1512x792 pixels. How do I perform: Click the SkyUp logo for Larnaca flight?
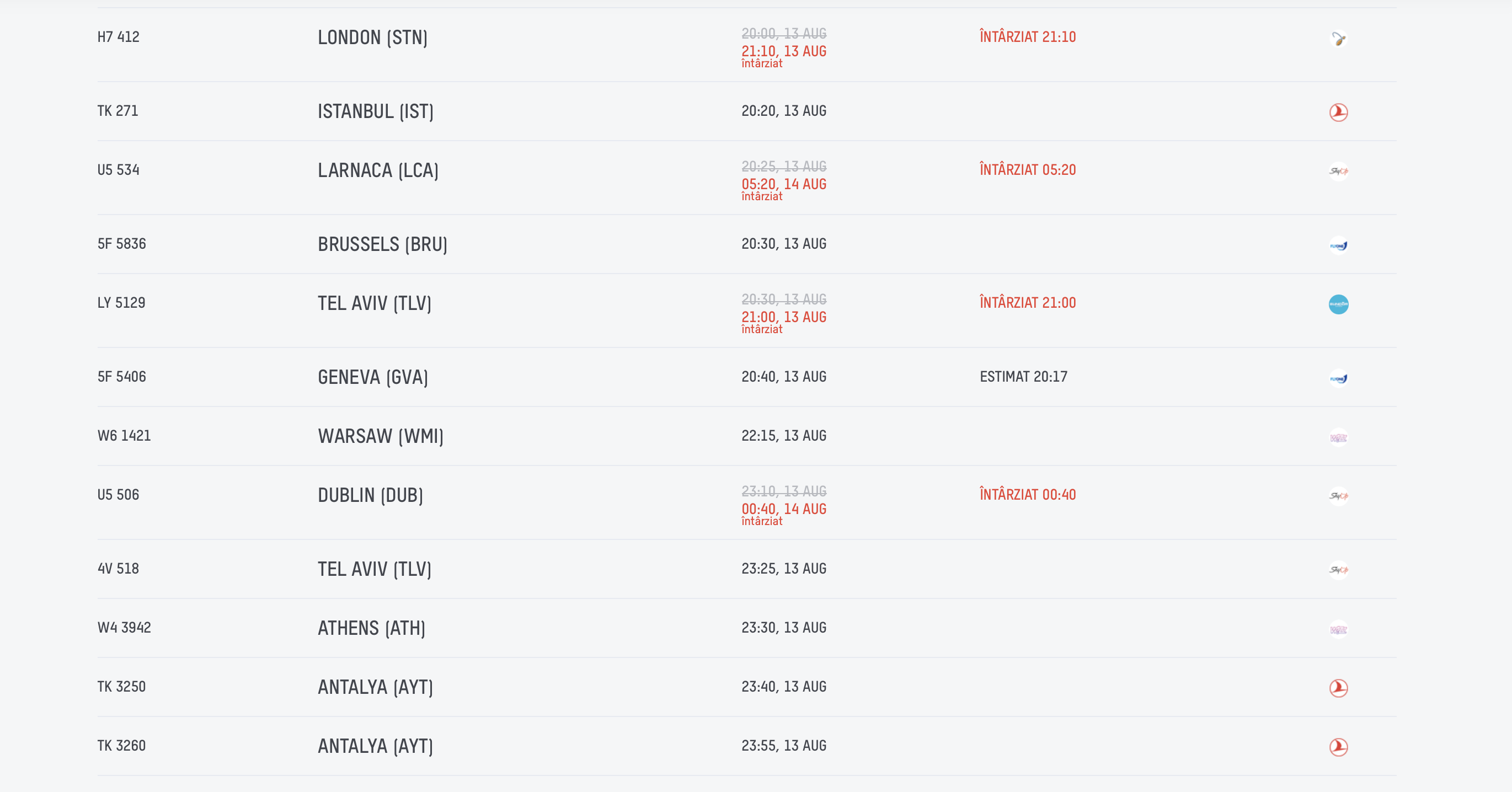click(1338, 172)
